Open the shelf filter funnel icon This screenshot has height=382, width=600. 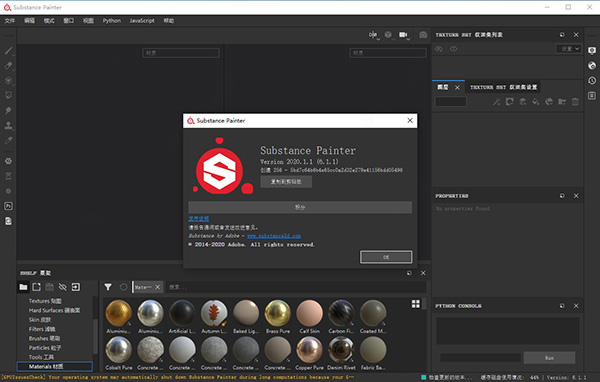108,287
